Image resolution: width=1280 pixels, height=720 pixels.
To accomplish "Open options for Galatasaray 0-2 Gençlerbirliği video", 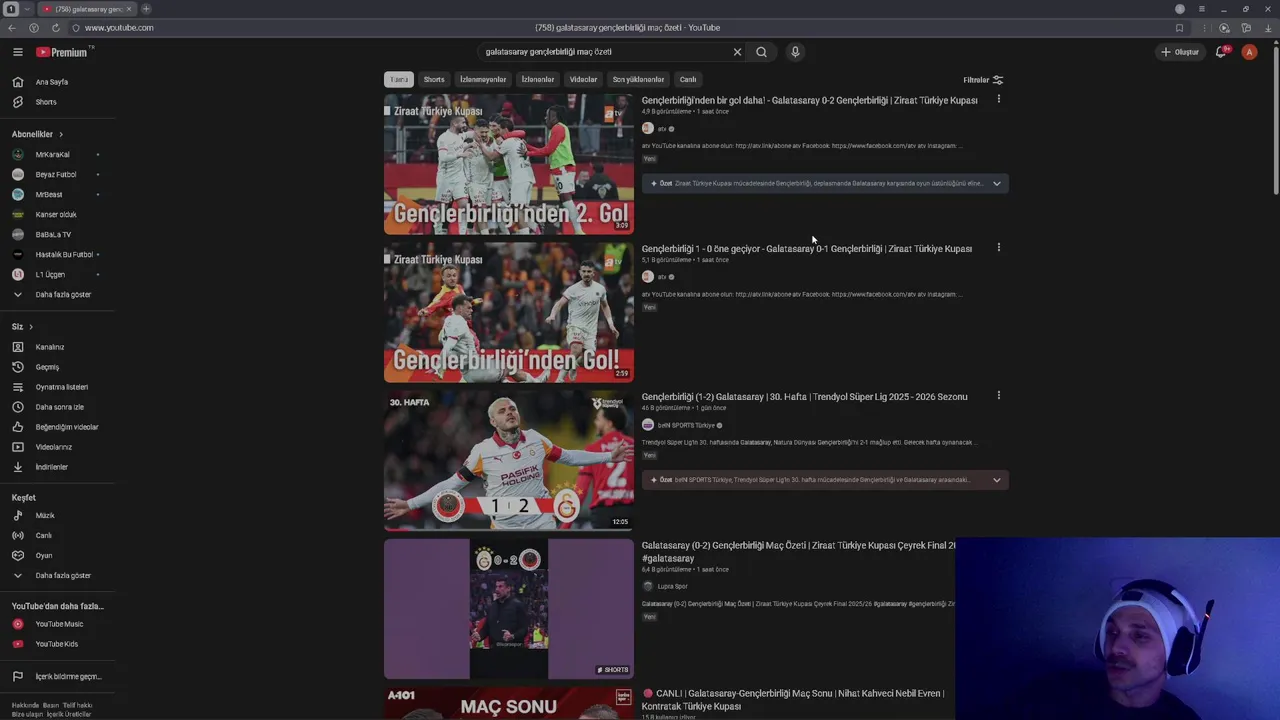I will point(998,99).
